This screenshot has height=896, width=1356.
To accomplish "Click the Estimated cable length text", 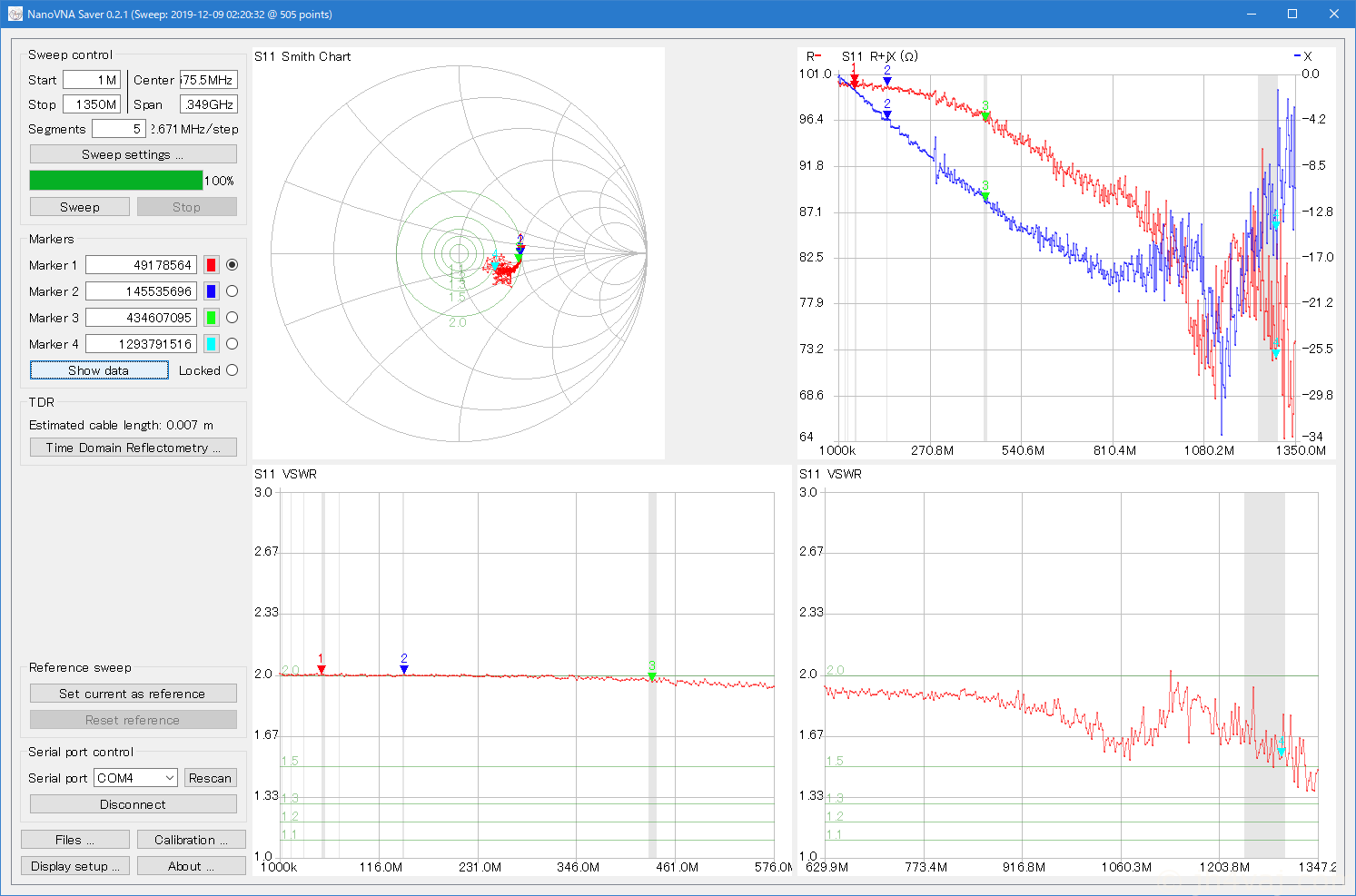I will coord(121,425).
